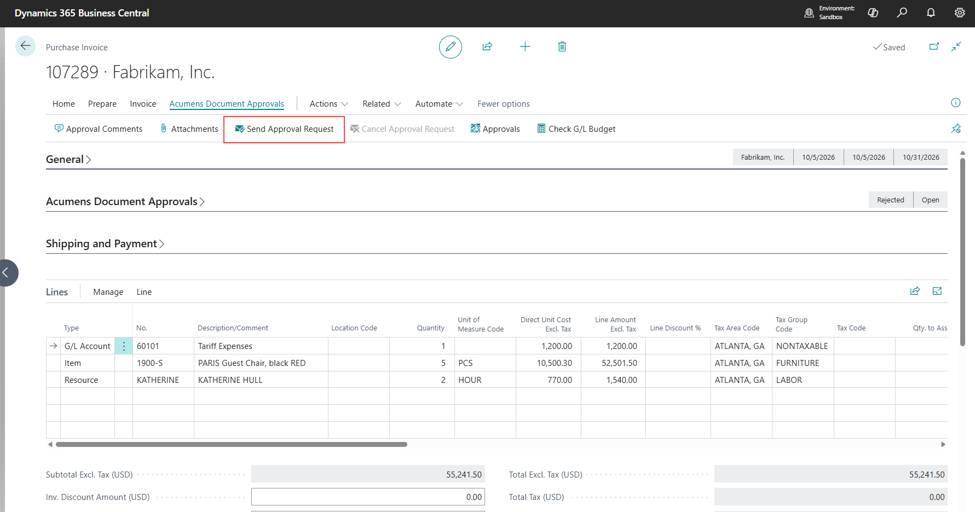Select 'Tariff Expenses' description cell

(261, 346)
